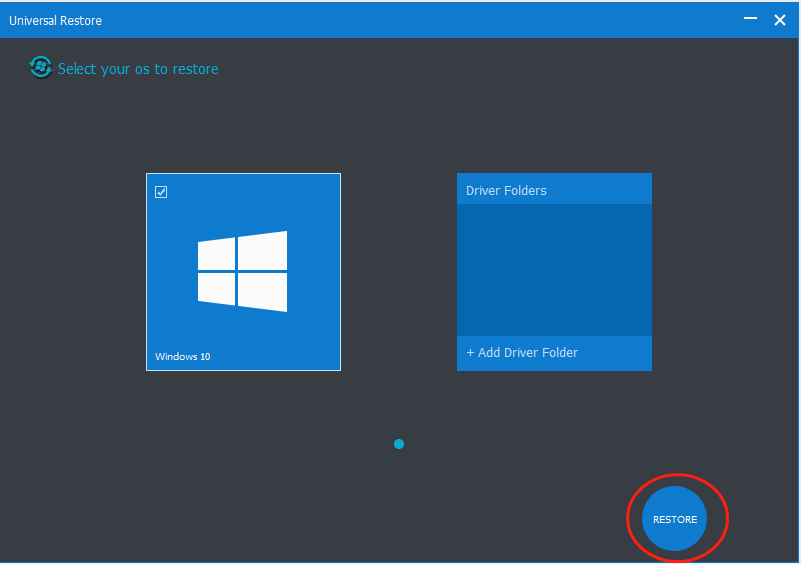
Task: Click the 'Windows 10' label
Action: pos(182,357)
